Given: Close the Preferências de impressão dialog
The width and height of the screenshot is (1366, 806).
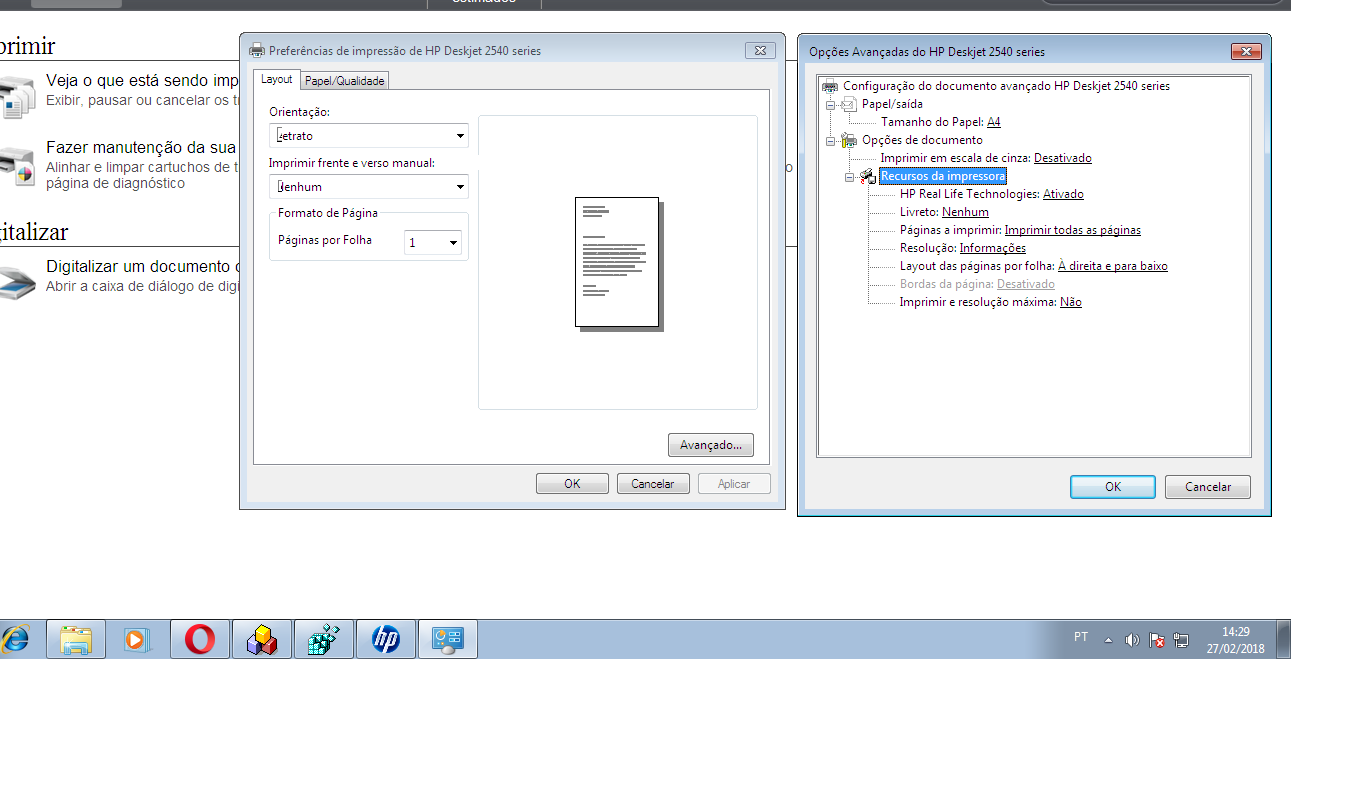Looking at the screenshot, I should pyautogui.click(x=760, y=50).
